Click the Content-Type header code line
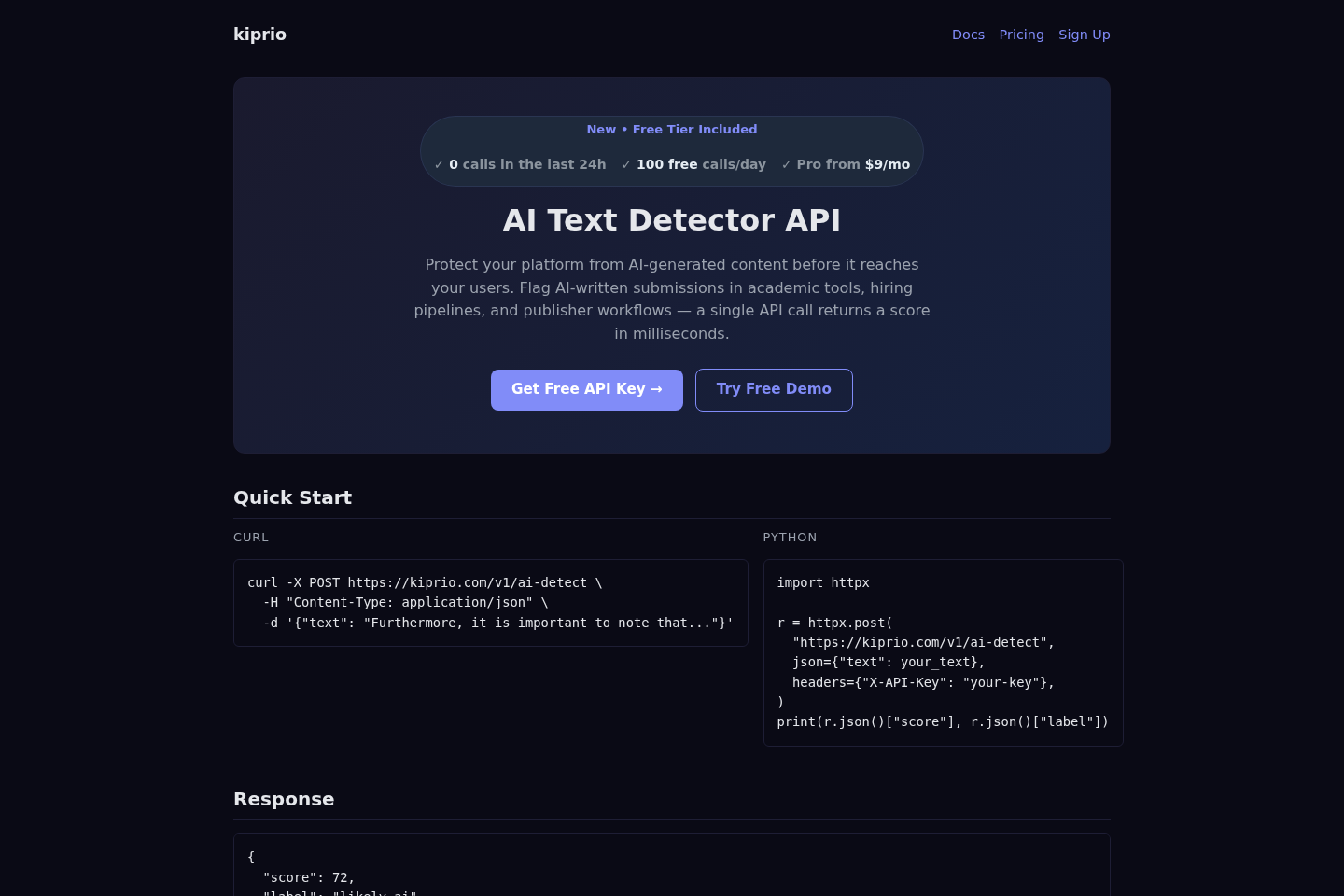Screen dimensions: 1344x896 point(405,603)
